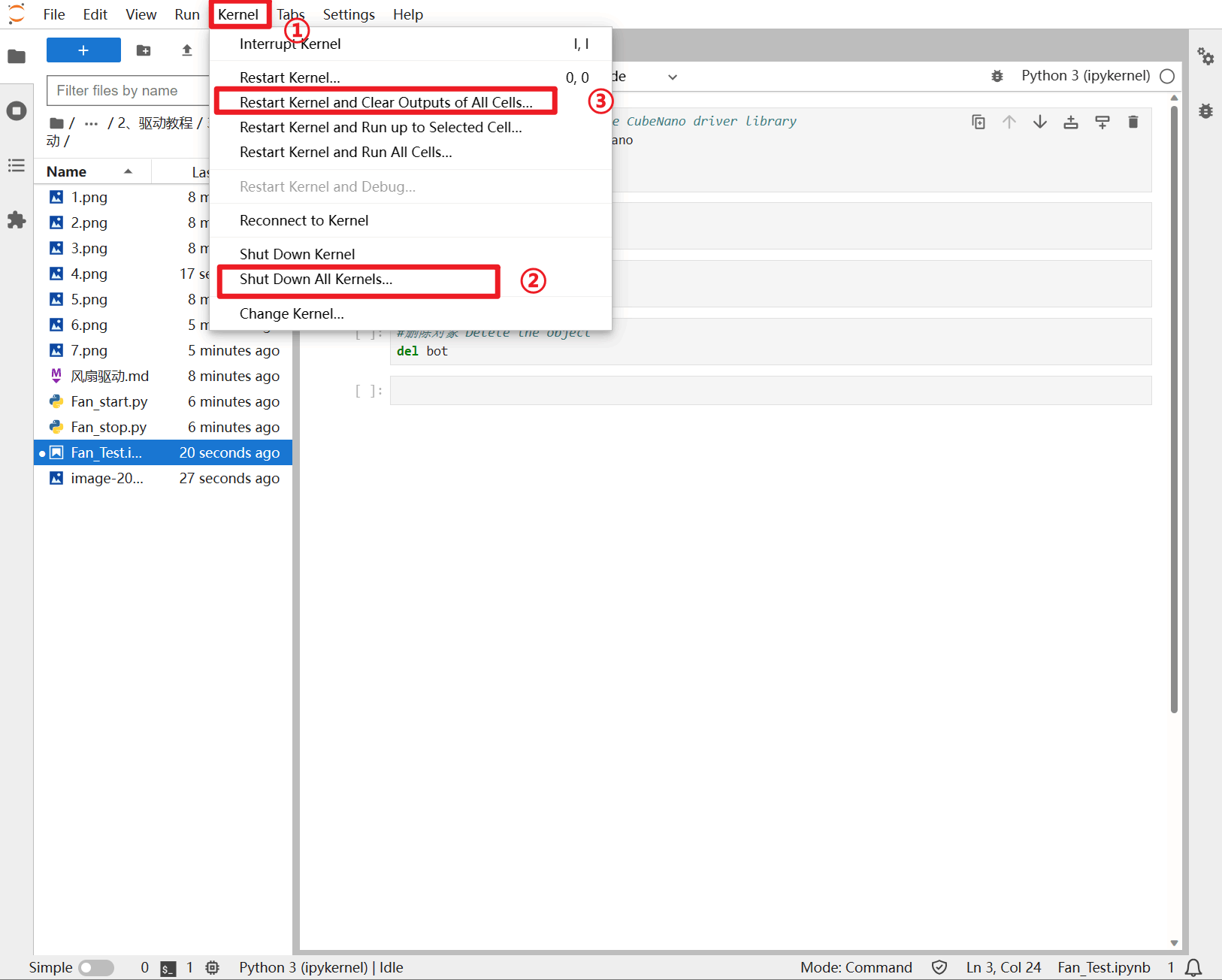Choose Restart Kernel and Clear Outputs of All Cells
The image size is (1222, 980).
[386, 102]
